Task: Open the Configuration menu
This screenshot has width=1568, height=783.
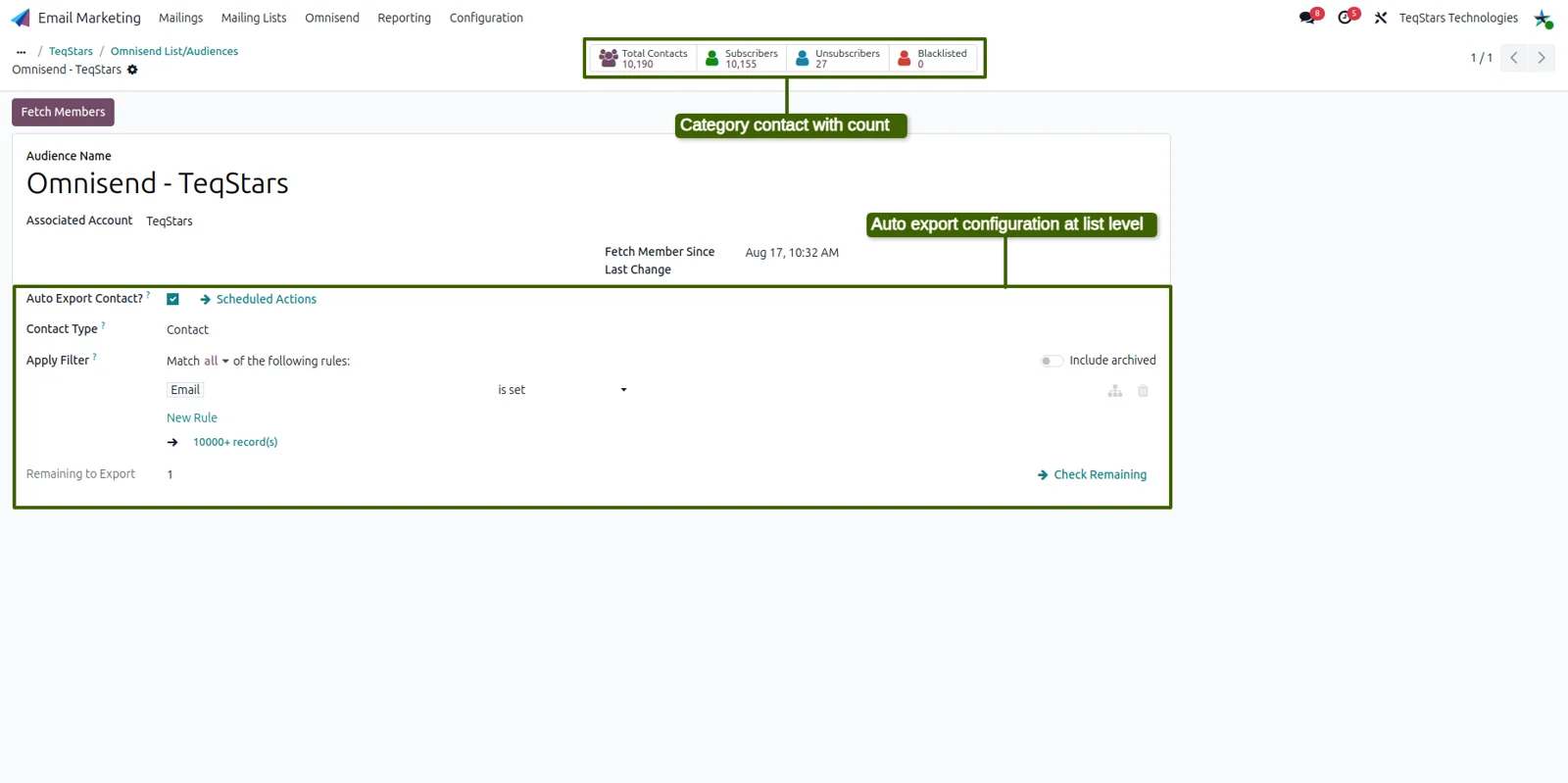Action: (486, 18)
